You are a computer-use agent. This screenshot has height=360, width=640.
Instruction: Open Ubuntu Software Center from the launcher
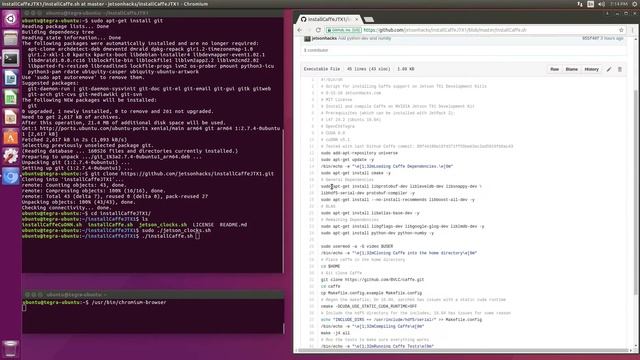tap(11, 137)
